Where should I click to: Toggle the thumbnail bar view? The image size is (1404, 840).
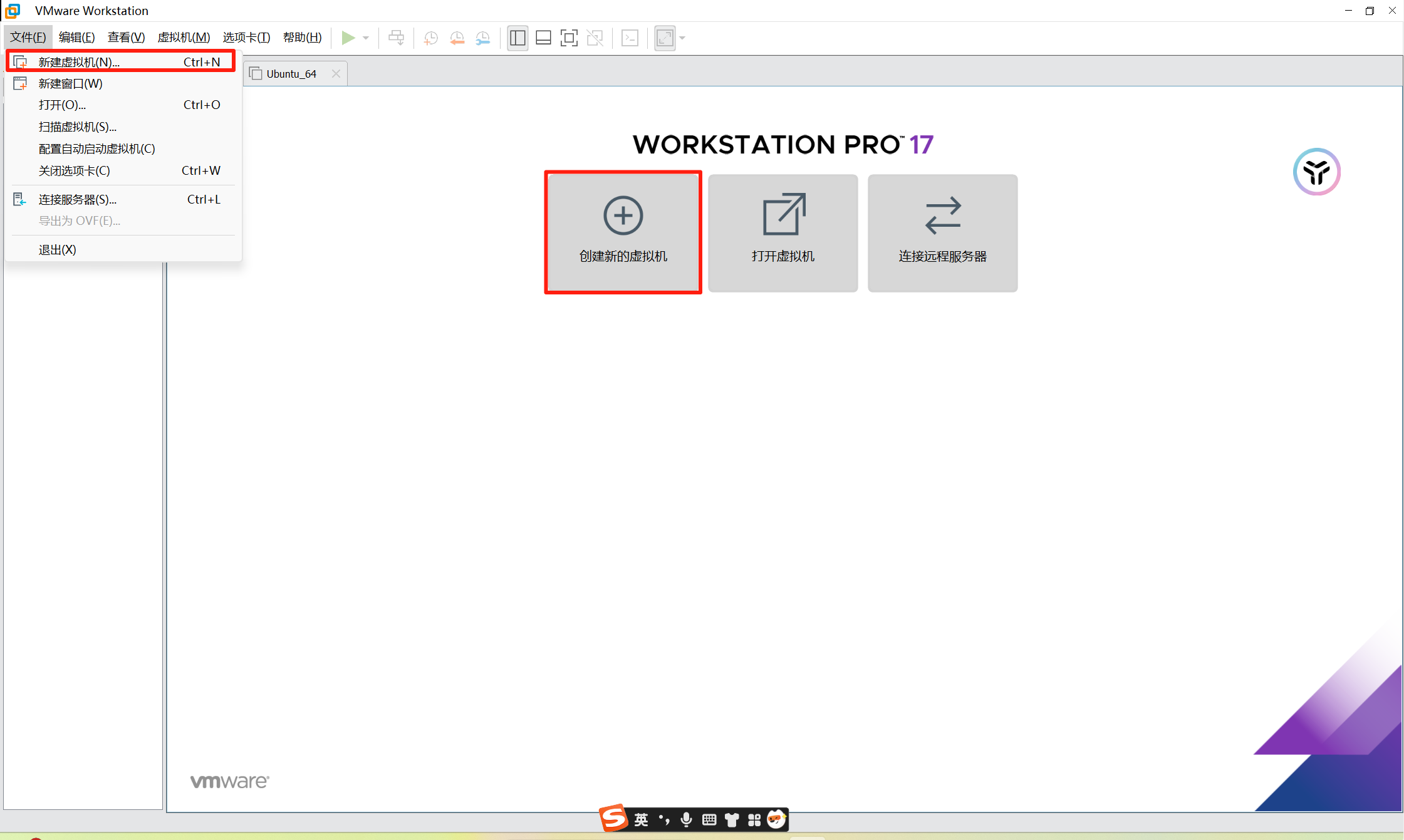click(x=543, y=38)
